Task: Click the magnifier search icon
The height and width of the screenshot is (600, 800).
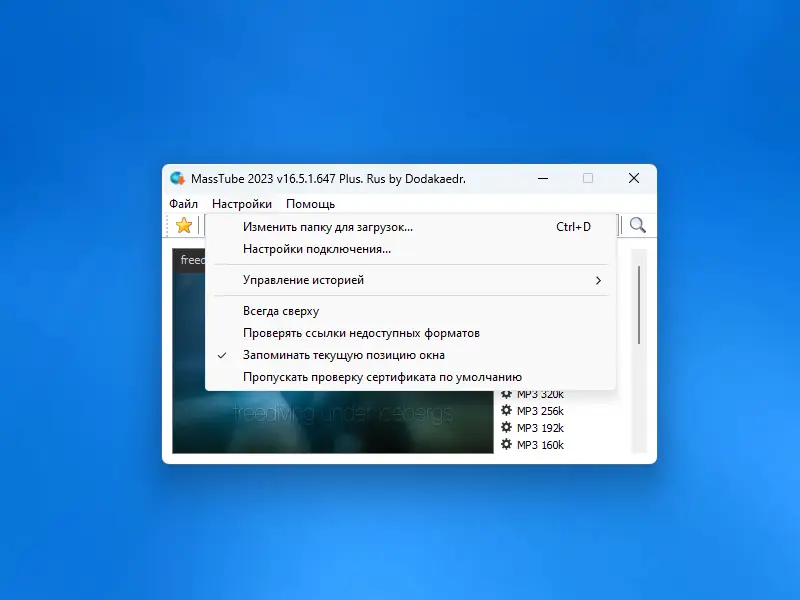Action: (637, 225)
